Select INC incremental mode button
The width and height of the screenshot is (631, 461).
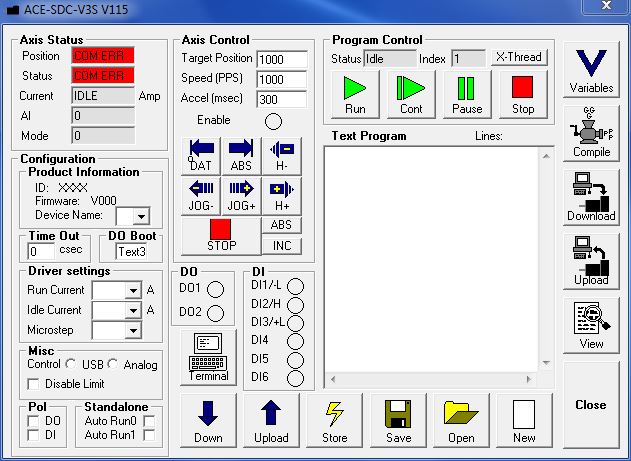coord(282,245)
